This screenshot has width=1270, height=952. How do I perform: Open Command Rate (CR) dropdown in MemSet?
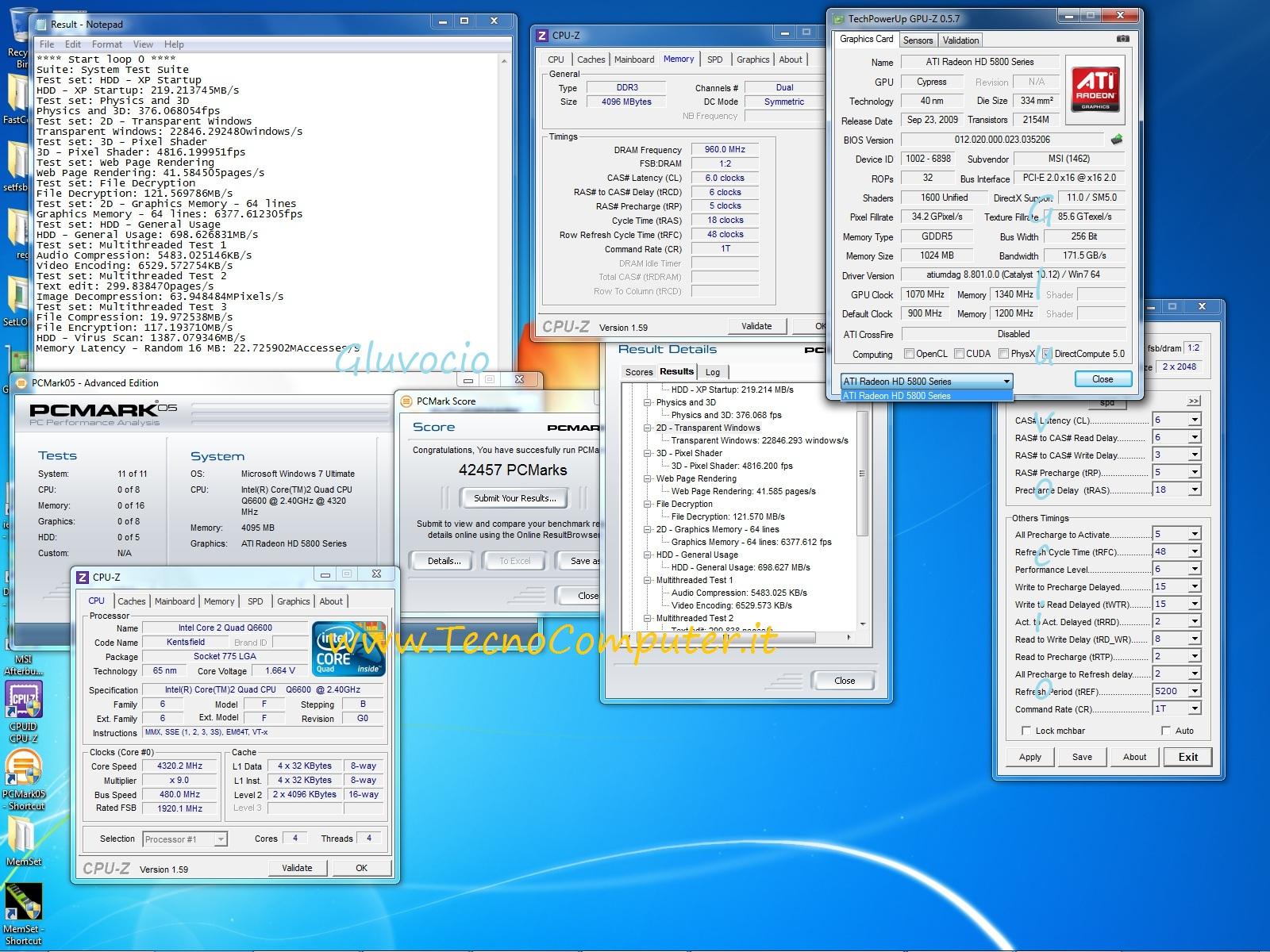[x=1194, y=708]
